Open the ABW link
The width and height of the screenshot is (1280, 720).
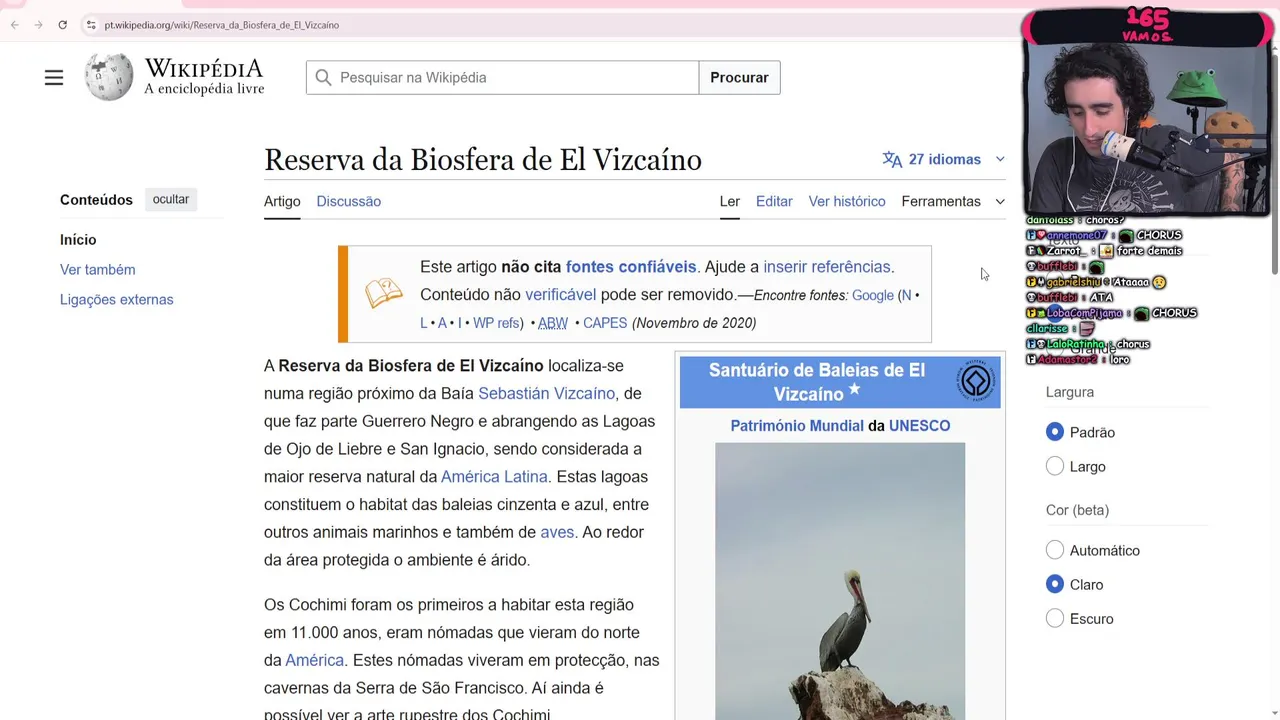553,323
